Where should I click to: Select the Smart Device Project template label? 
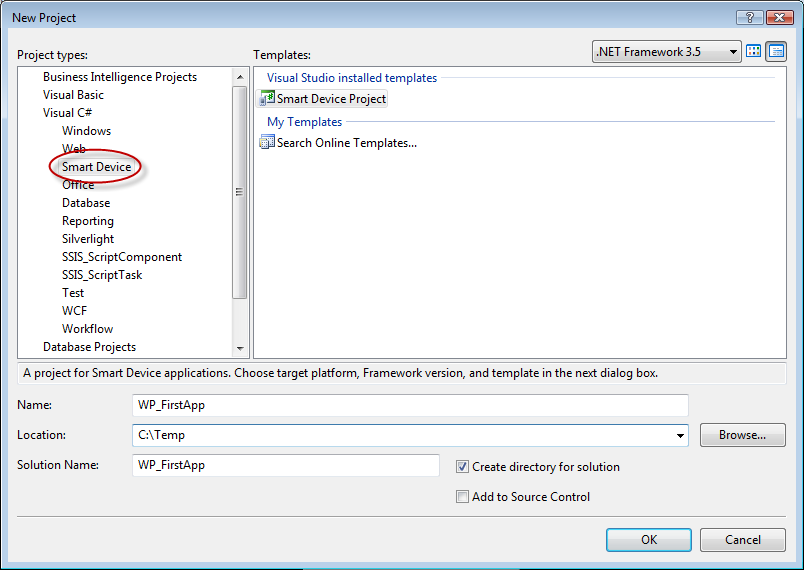[331, 98]
